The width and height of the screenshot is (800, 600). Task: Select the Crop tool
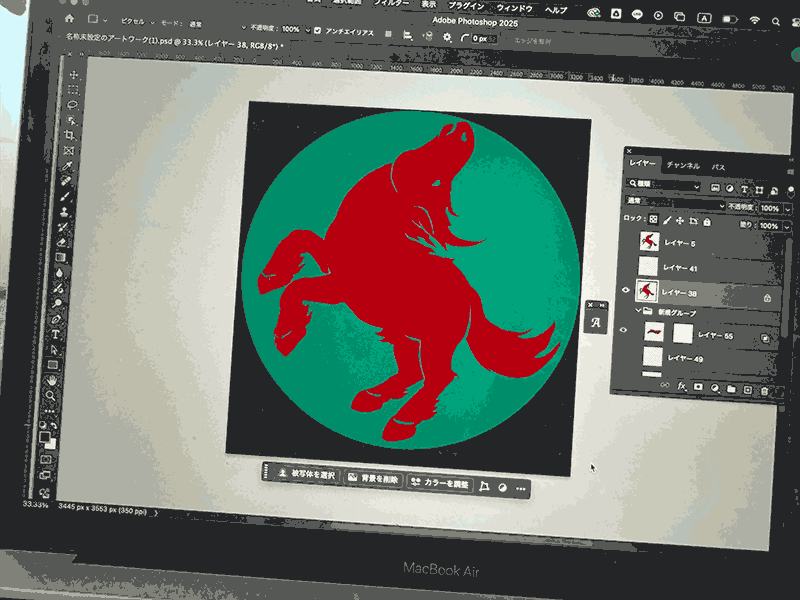click(x=70, y=135)
